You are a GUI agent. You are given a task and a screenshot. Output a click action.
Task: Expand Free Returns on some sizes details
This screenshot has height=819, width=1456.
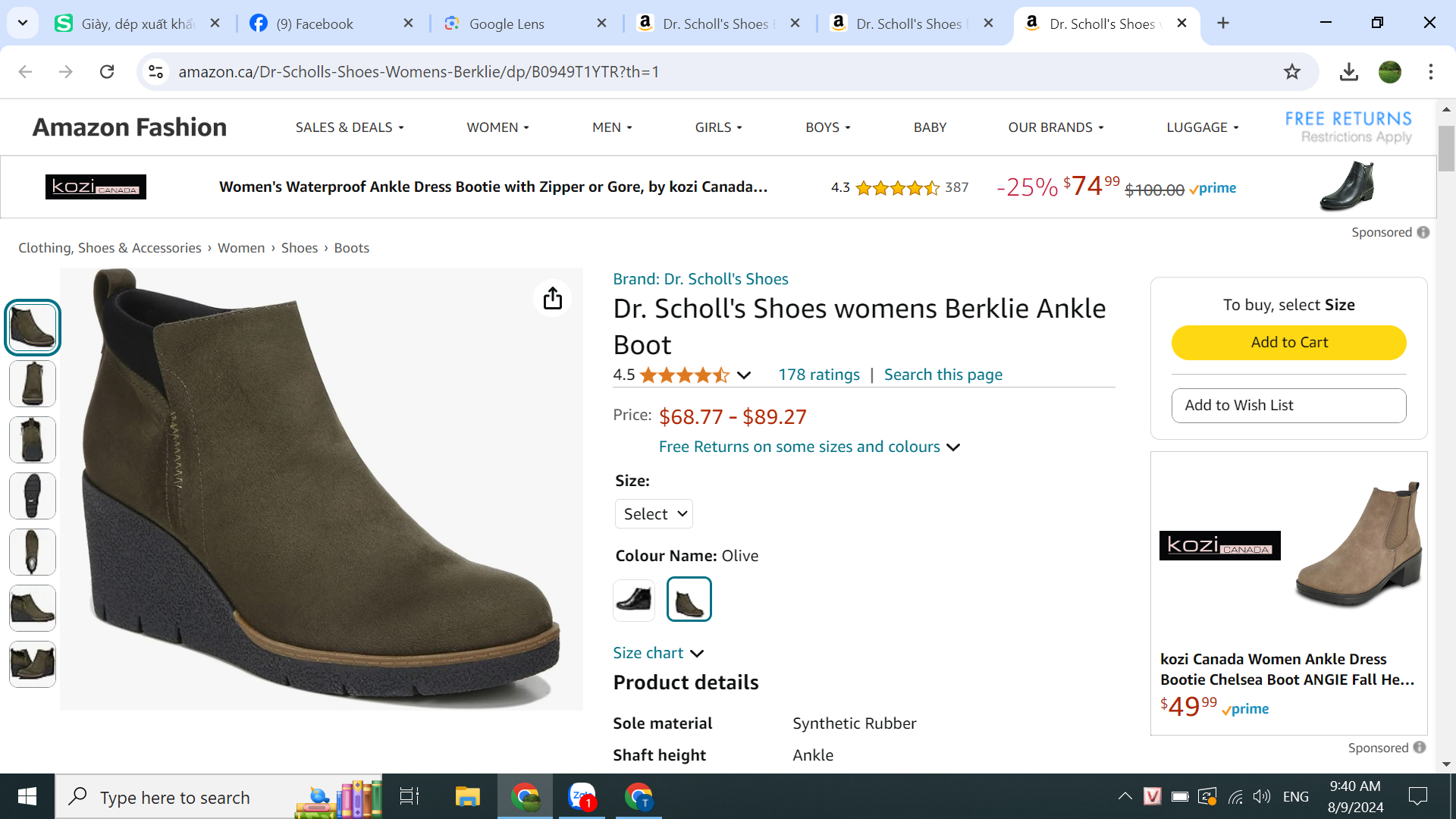809,447
